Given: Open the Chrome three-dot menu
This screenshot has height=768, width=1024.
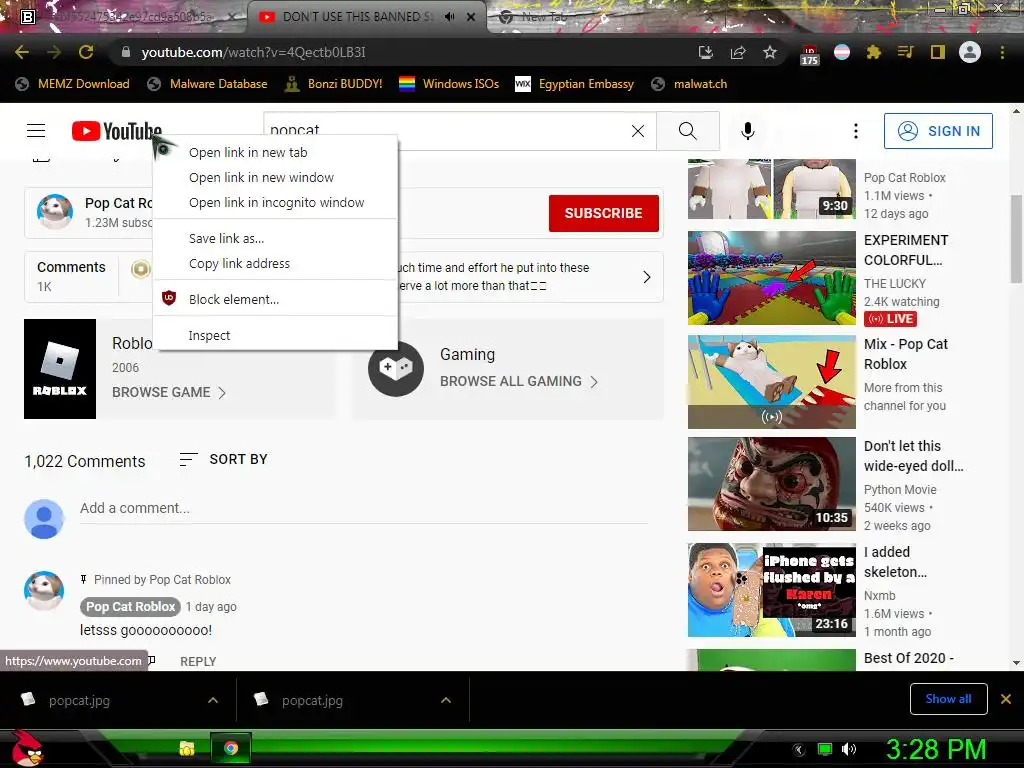Looking at the screenshot, I should click(1002, 52).
